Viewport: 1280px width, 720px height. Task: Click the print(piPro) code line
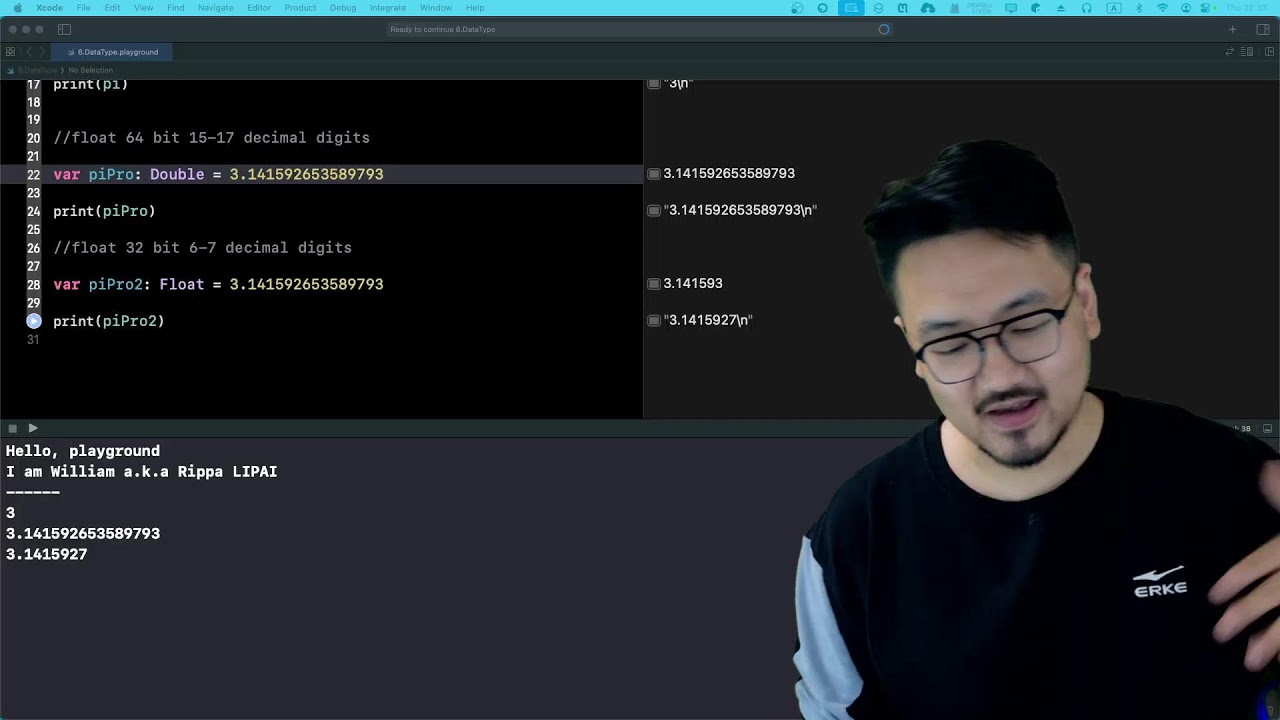pyautogui.click(x=104, y=211)
